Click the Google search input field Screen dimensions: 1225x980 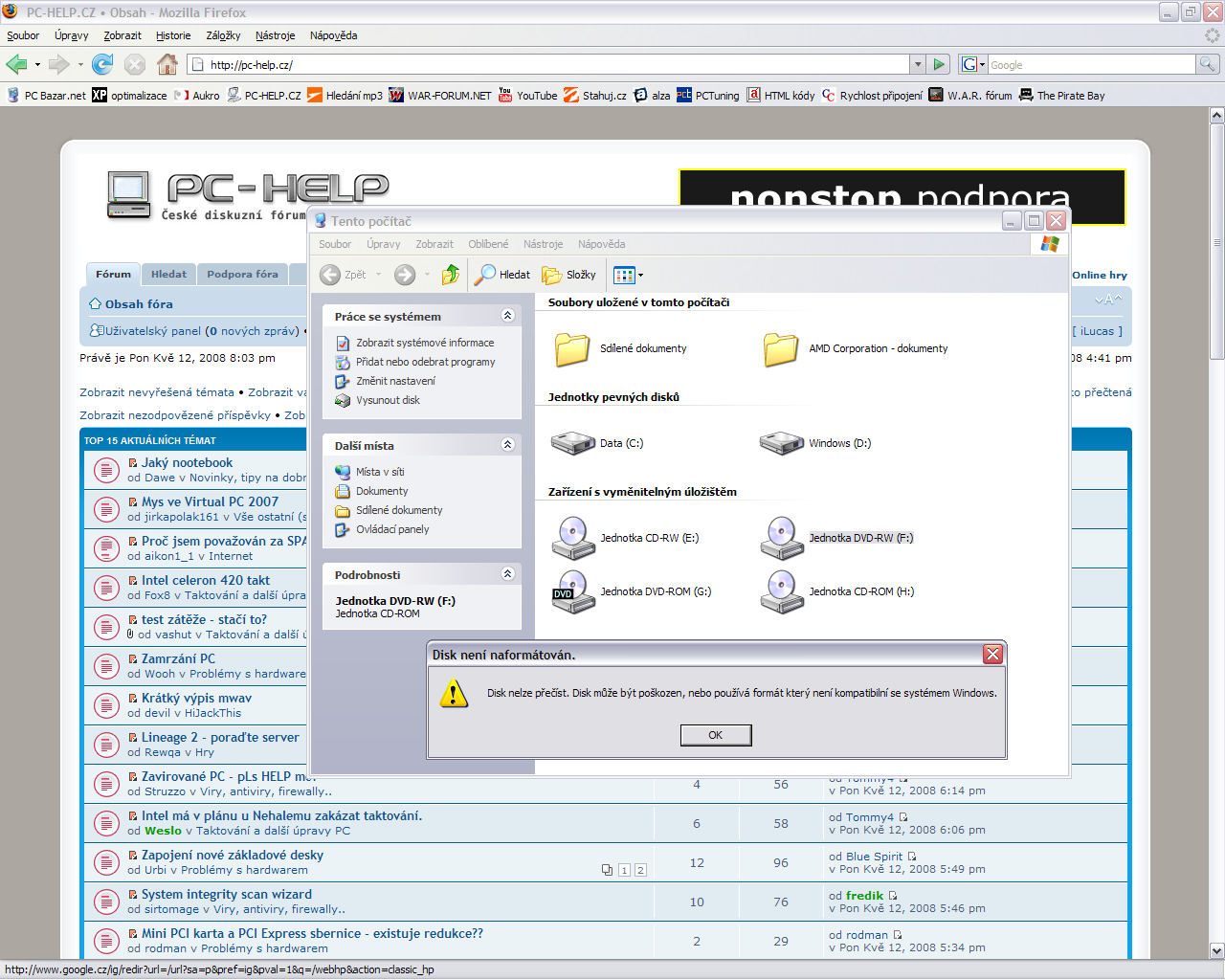click(1091, 65)
